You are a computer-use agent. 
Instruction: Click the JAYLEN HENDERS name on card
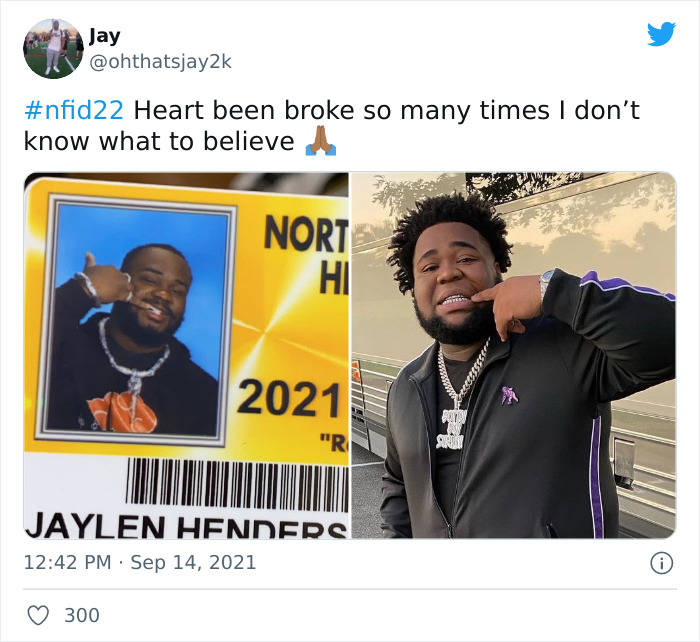pyautogui.click(x=186, y=526)
